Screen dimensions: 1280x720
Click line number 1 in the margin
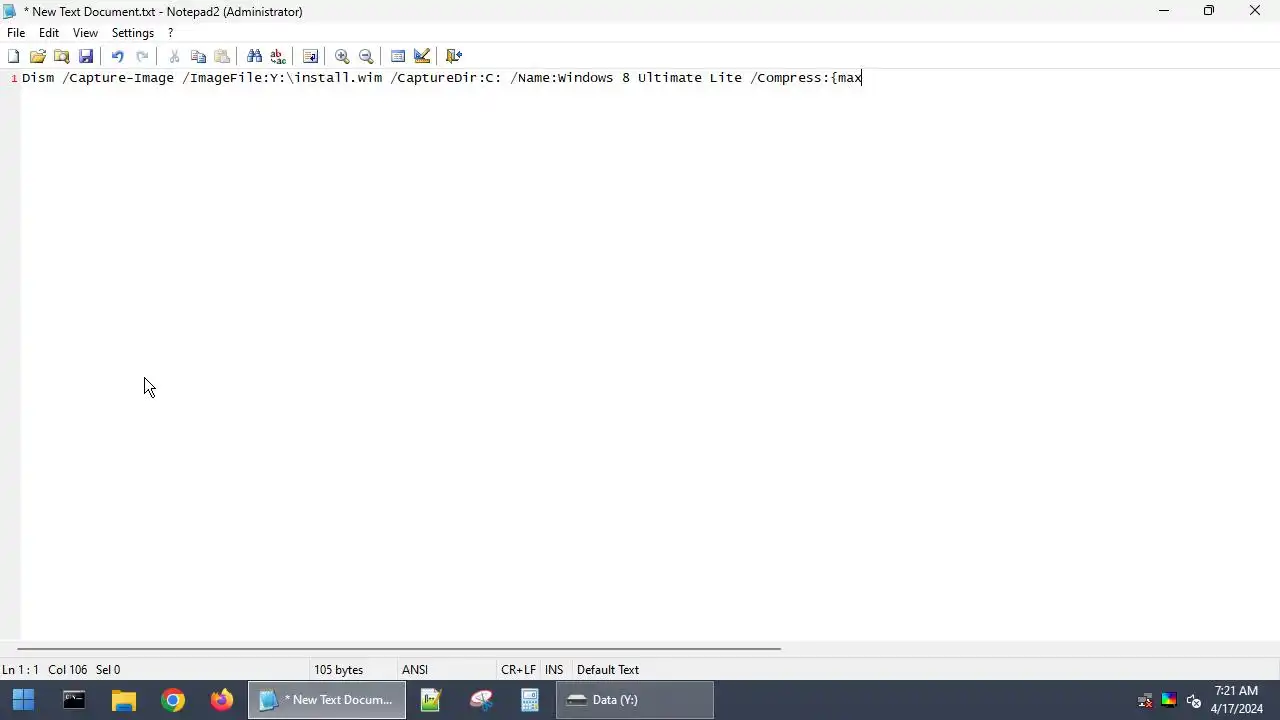tap(14, 78)
